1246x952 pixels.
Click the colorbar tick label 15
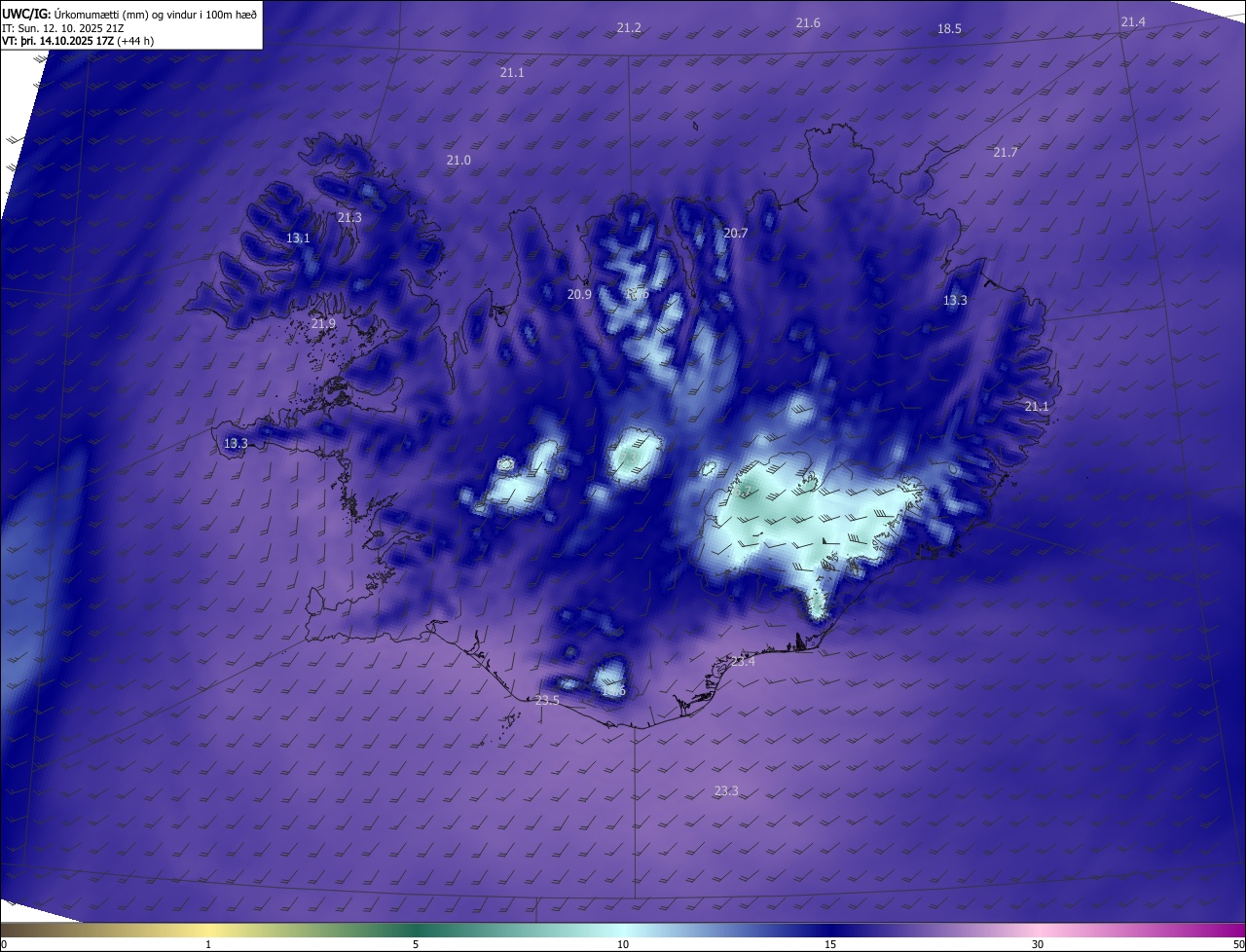[x=830, y=944]
